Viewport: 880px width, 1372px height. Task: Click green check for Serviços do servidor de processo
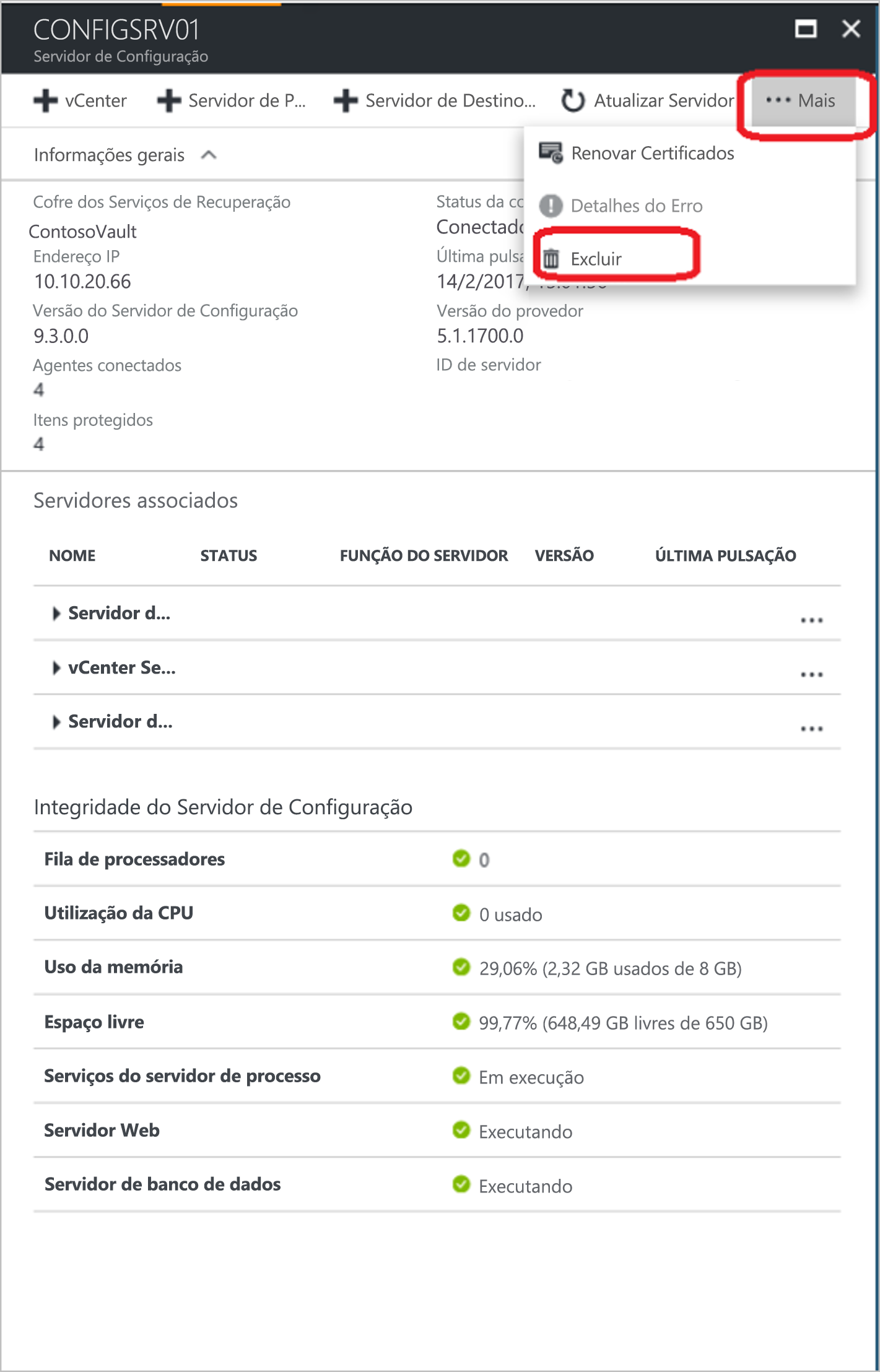point(461,1075)
